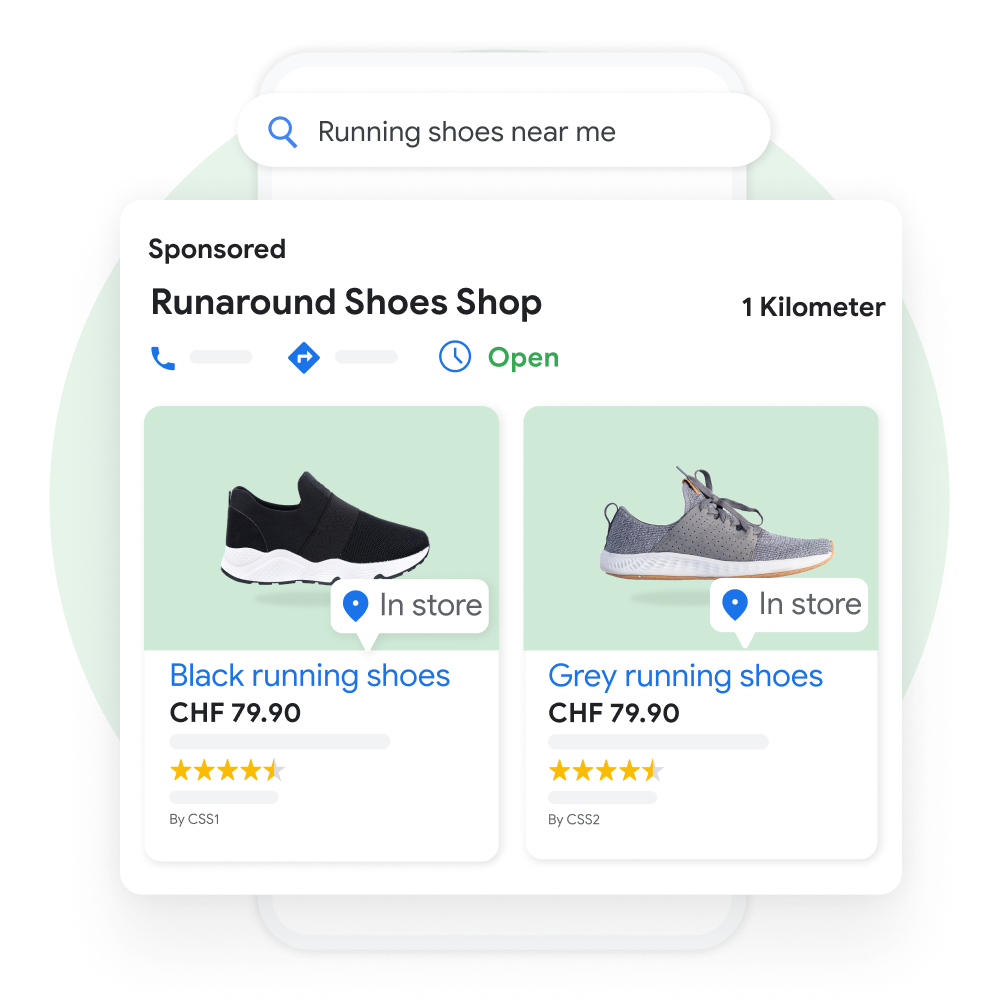Click star rating under Black running shoes
The image size is (1000, 1000).
tap(227, 770)
